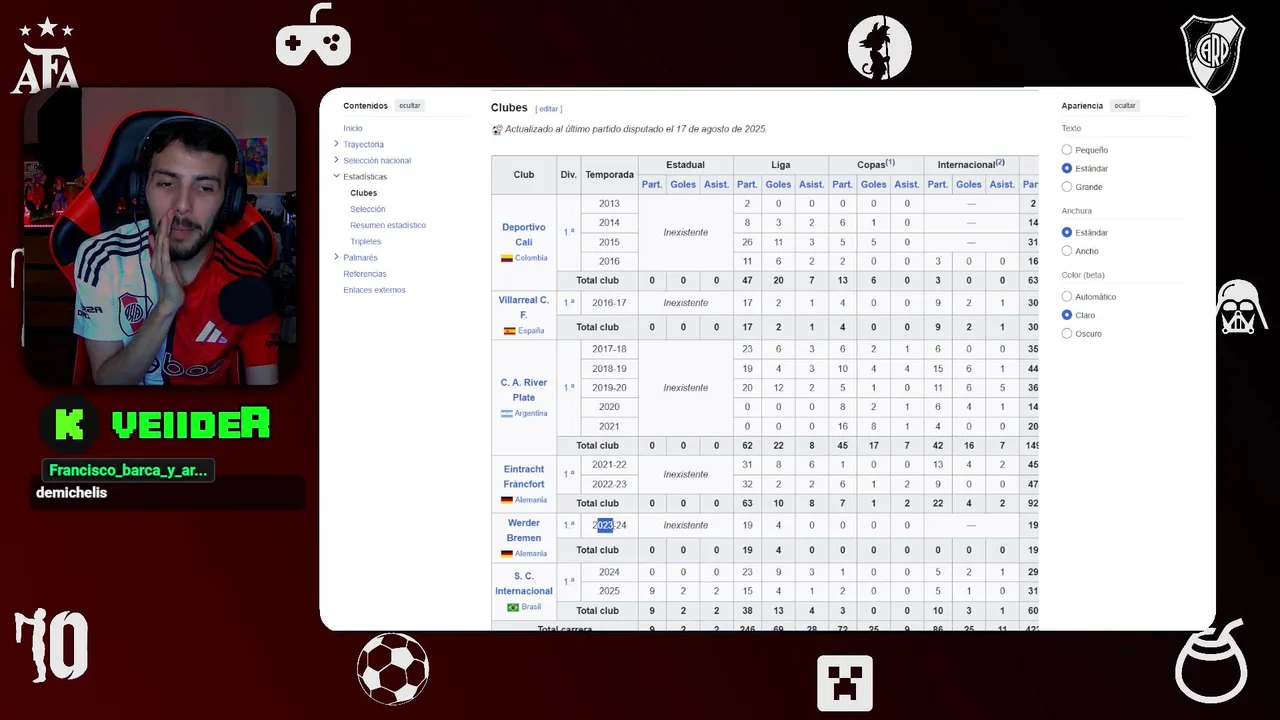Expand the Palmarés contents entry
This screenshot has width=1280, height=720.
(336, 257)
